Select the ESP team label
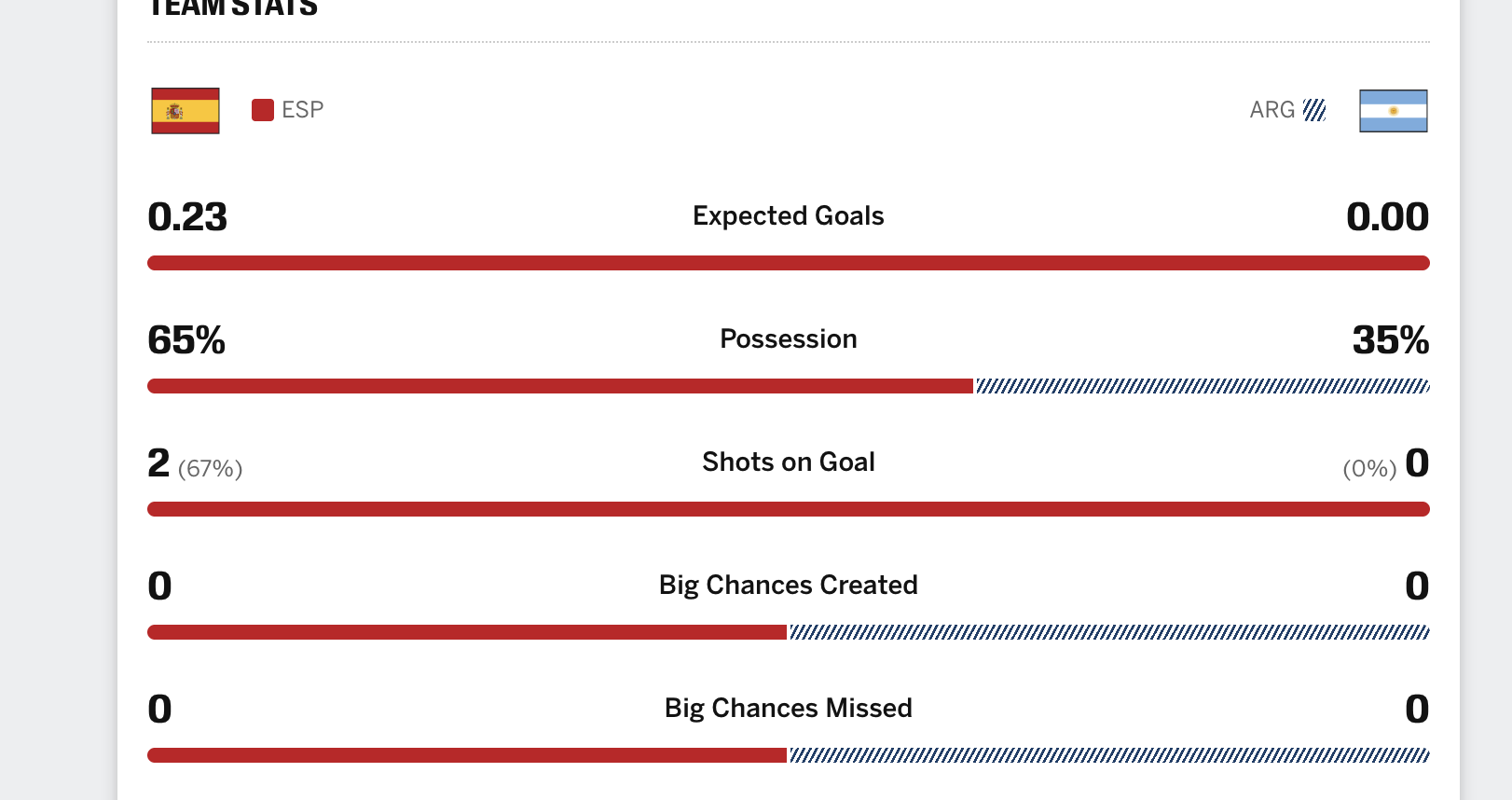Viewport: 1512px width, 800px height. tap(303, 110)
